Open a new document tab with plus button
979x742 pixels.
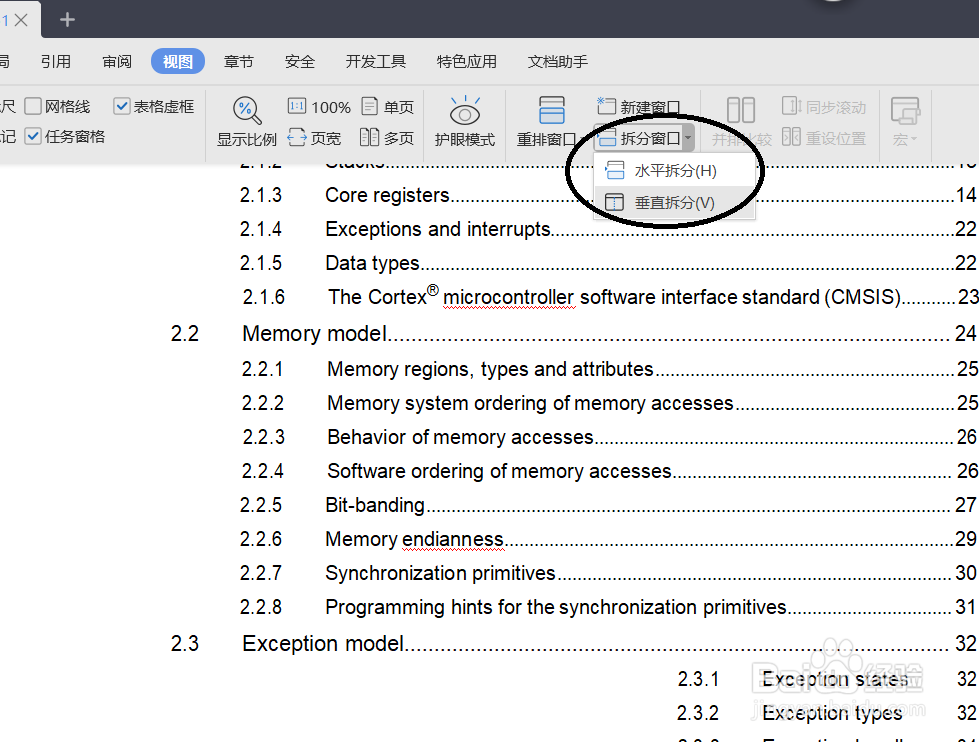(x=66, y=18)
